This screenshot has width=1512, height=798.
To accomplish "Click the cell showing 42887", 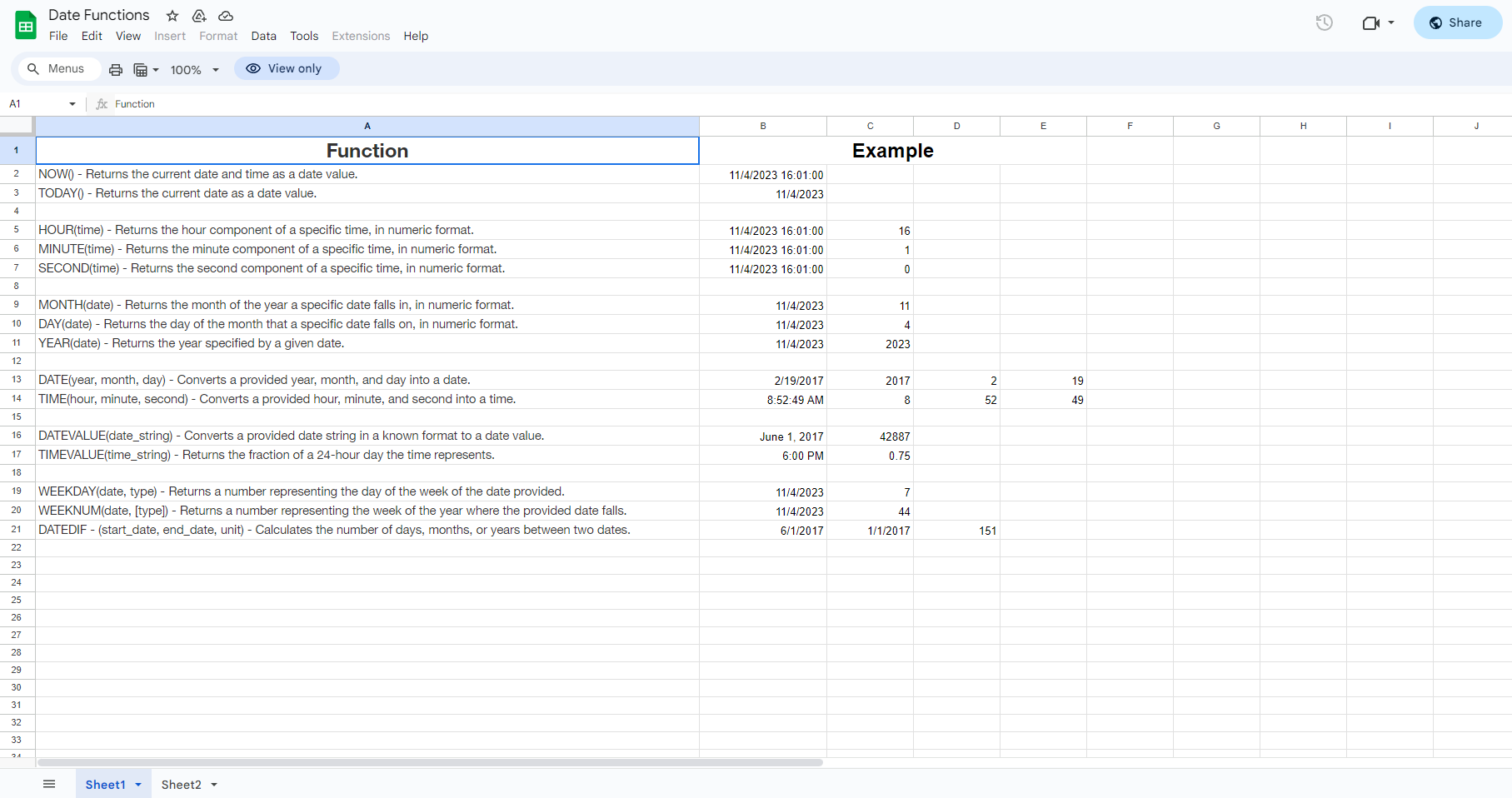I will pyautogui.click(x=870, y=436).
